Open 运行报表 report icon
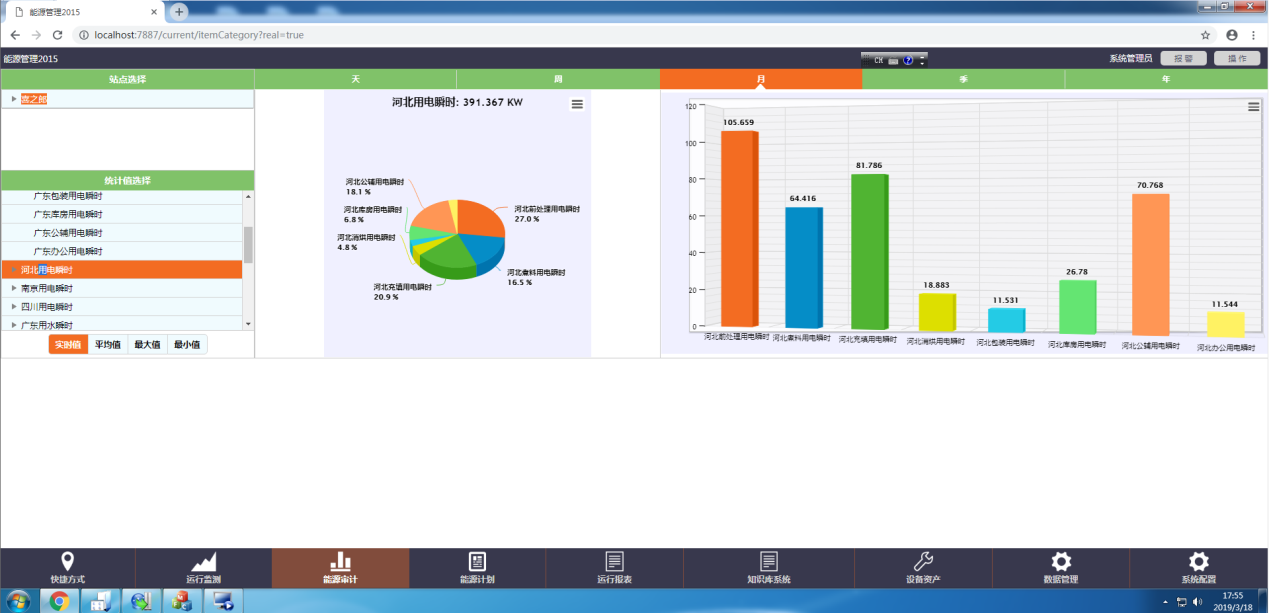Screen dimensions: 1269x613 tap(614, 562)
